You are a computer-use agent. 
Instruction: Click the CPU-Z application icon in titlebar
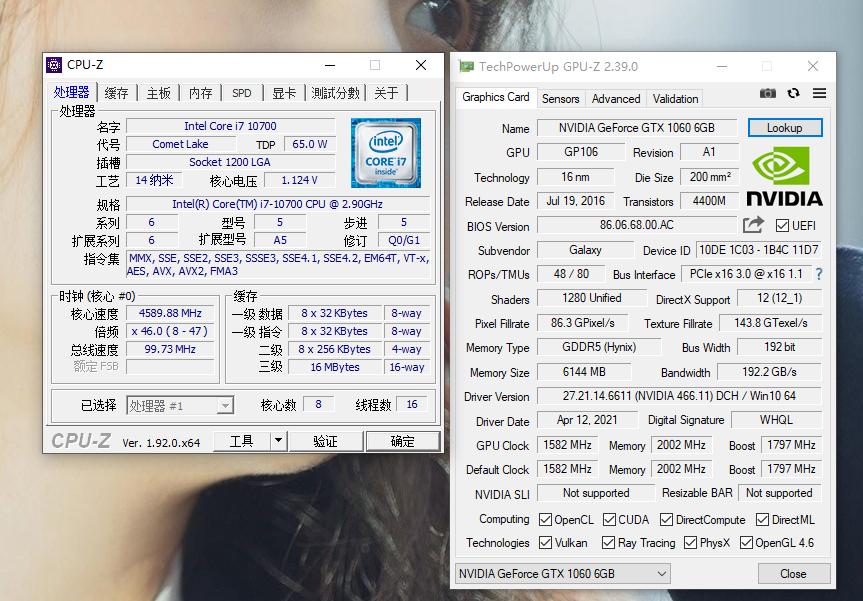53,64
